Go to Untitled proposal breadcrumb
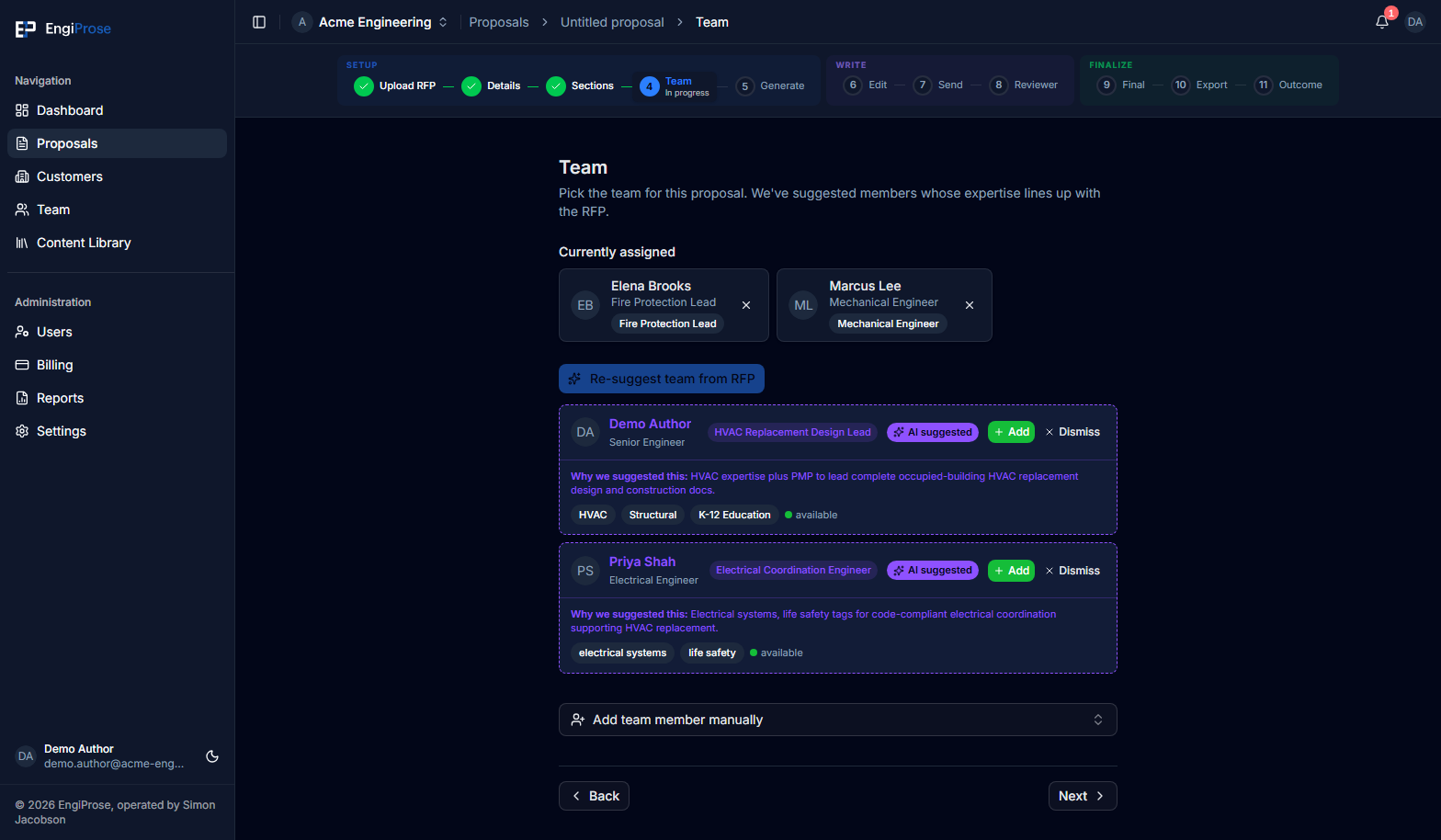Screen dimensions: 1441x840 coord(612,22)
